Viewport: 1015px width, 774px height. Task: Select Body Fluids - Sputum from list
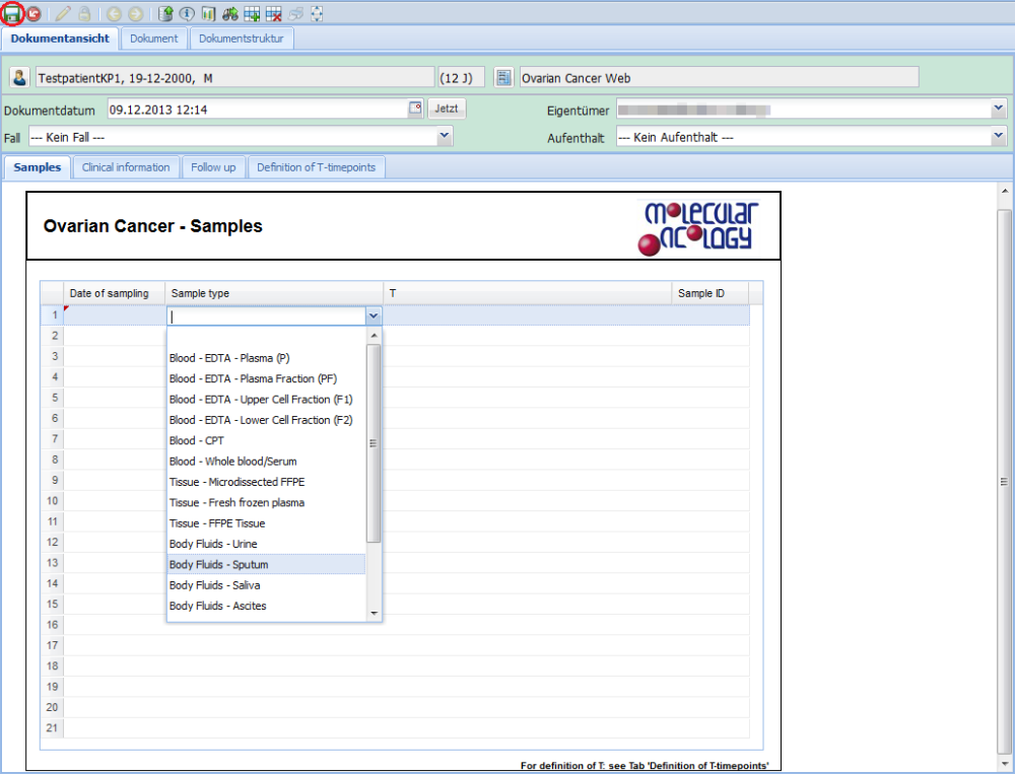coord(219,565)
